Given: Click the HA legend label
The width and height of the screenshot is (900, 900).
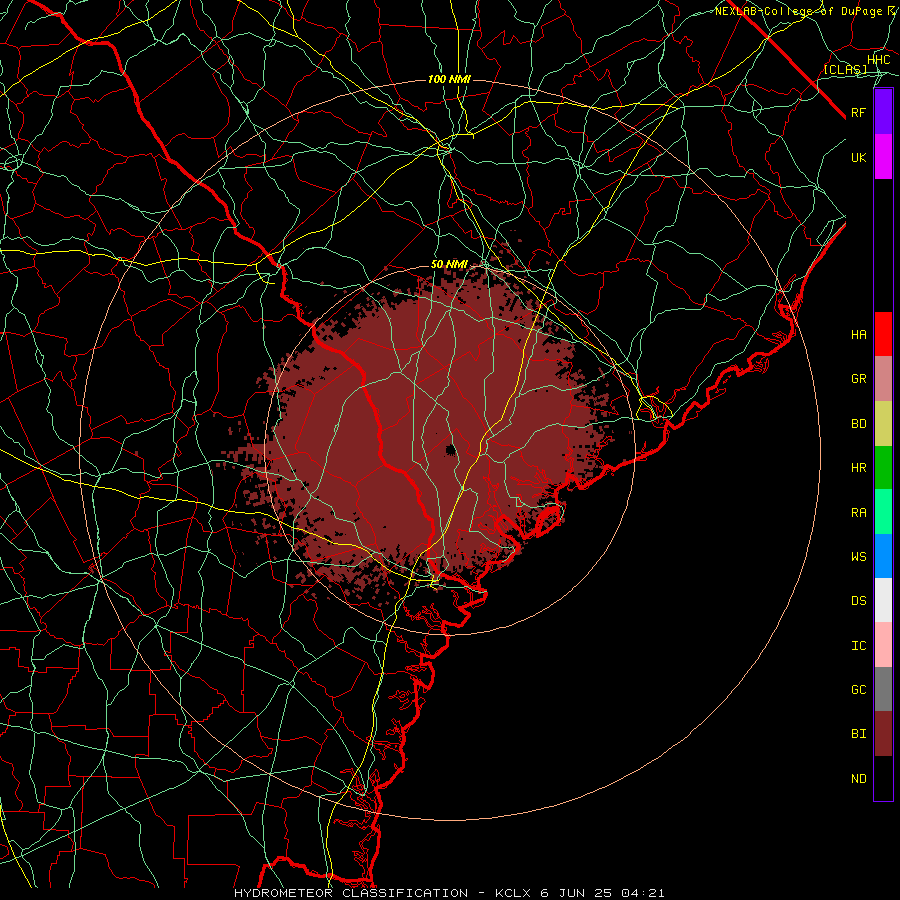Looking at the screenshot, I should coord(858,335).
